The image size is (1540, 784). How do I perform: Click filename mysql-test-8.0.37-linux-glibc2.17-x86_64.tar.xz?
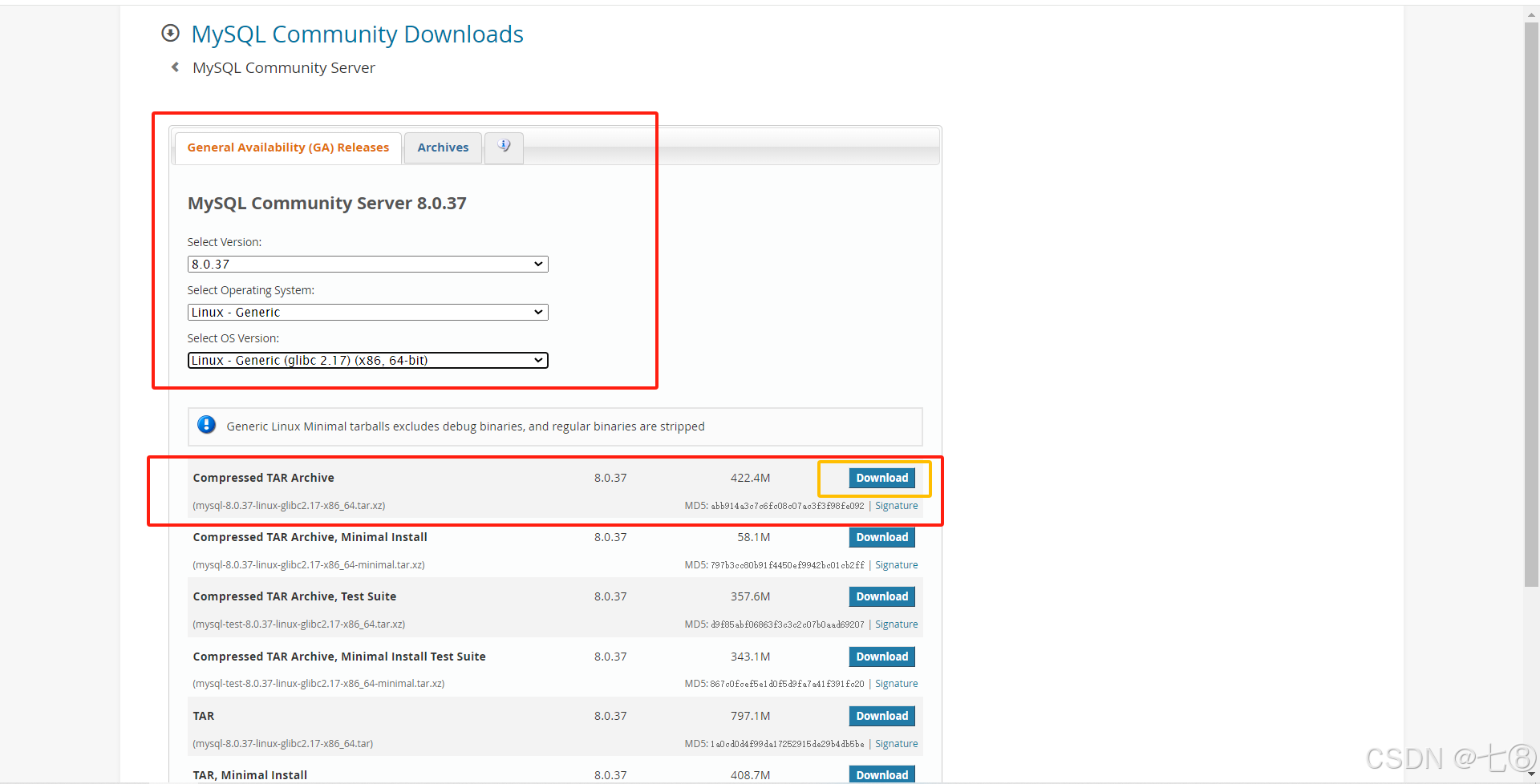(298, 624)
